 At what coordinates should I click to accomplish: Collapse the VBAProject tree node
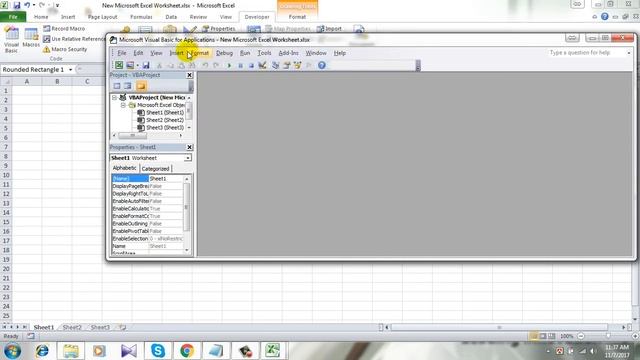click(114, 98)
